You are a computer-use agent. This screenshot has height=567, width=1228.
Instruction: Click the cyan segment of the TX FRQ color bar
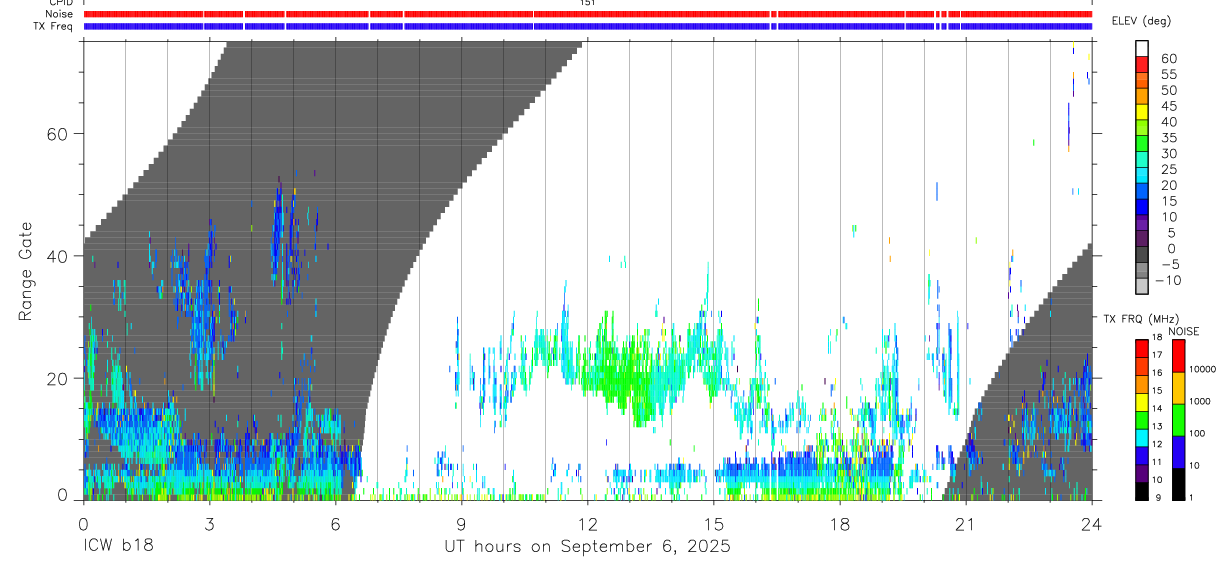[1142, 437]
